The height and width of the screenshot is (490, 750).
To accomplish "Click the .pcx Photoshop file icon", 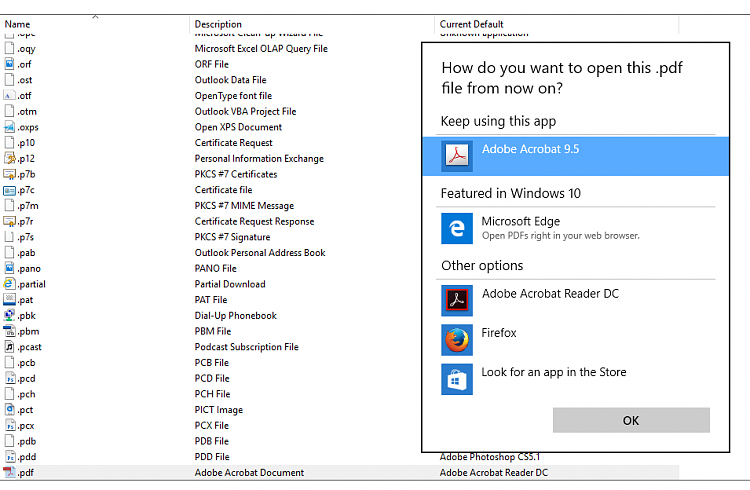I will point(9,425).
